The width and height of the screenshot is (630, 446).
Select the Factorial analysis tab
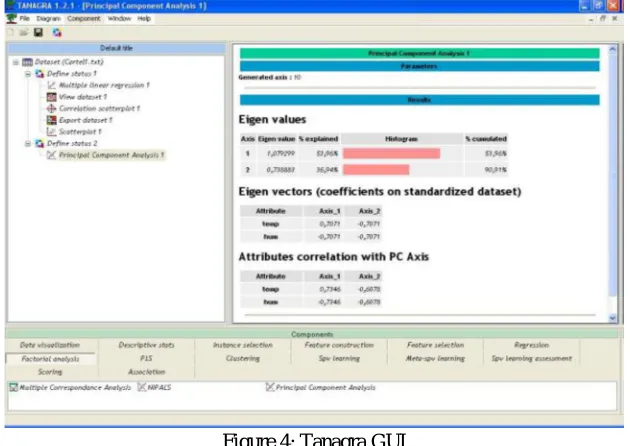[50, 359]
